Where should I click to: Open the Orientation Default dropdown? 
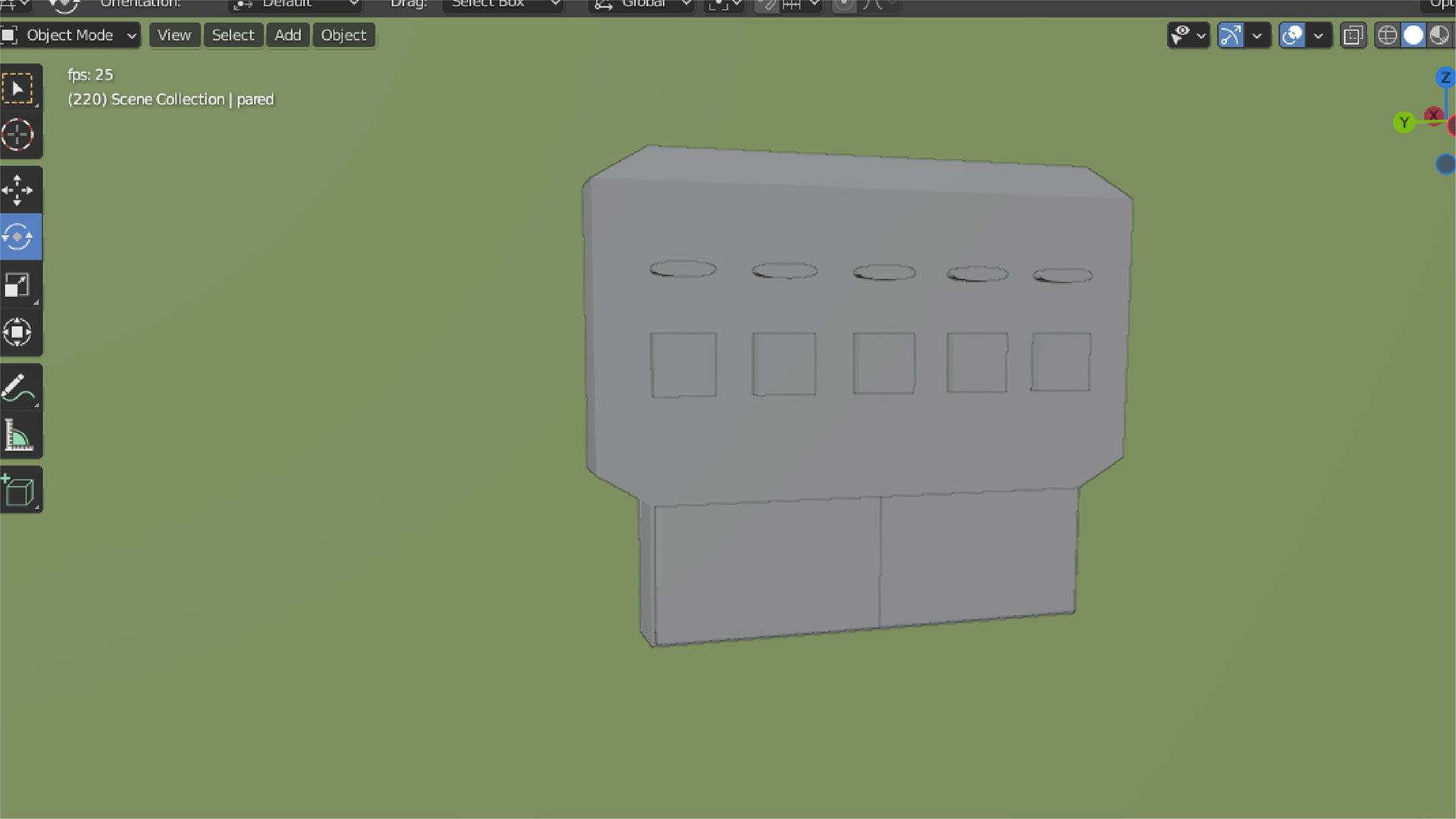[297, 5]
